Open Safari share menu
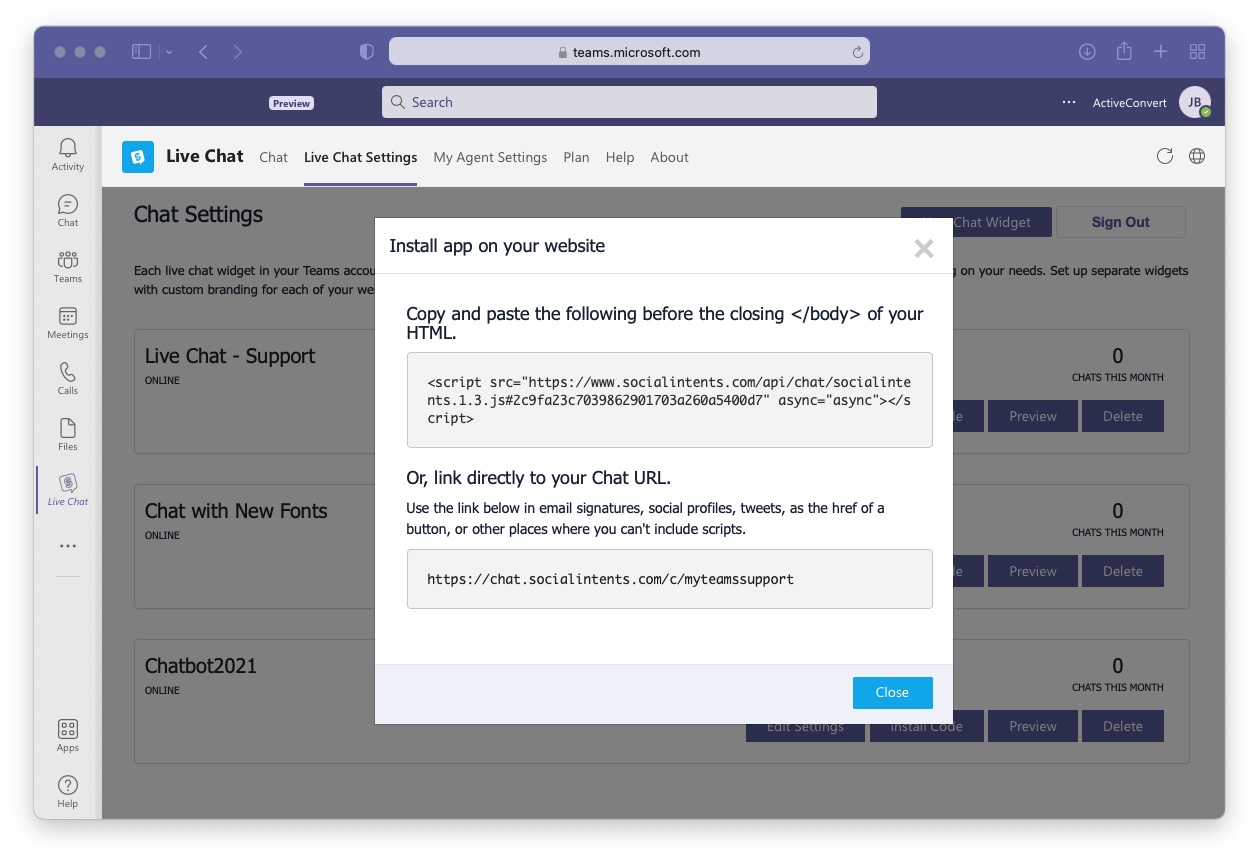Image resolution: width=1259 pixels, height=861 pixels. tap(1124, 51)
